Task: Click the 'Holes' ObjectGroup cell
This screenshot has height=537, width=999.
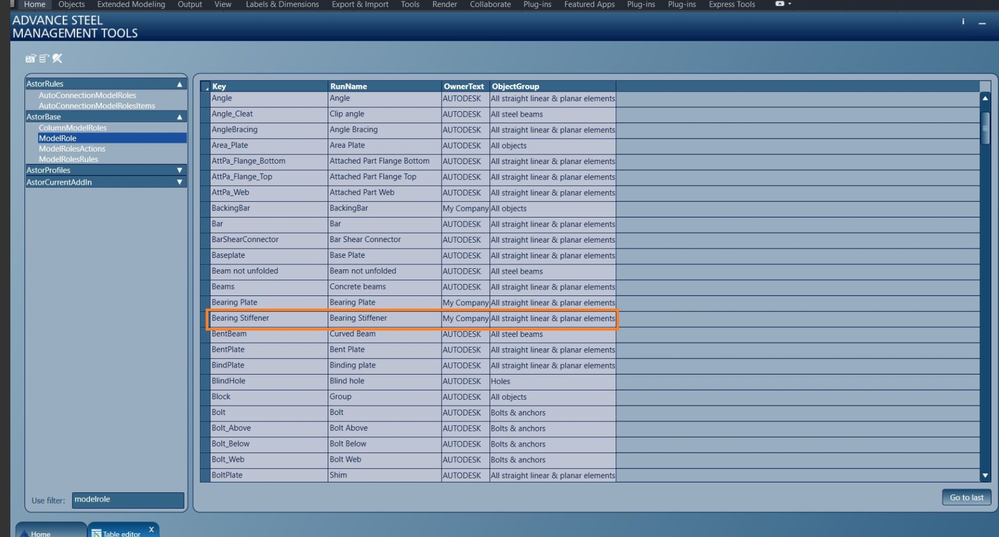Action: (552, 381)
